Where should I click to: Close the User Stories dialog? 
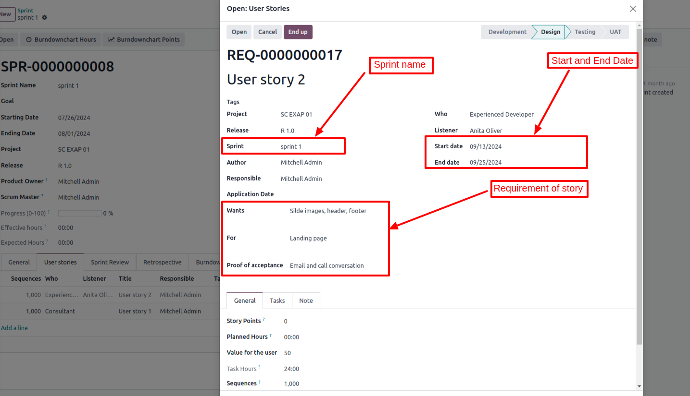(x=633, y=9)
